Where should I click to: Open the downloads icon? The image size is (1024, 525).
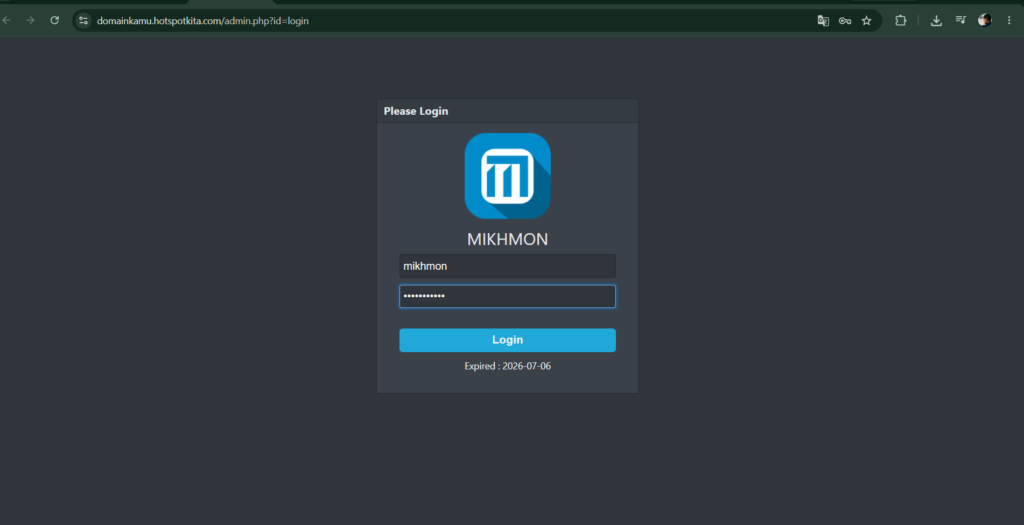[x=936, y=21]
